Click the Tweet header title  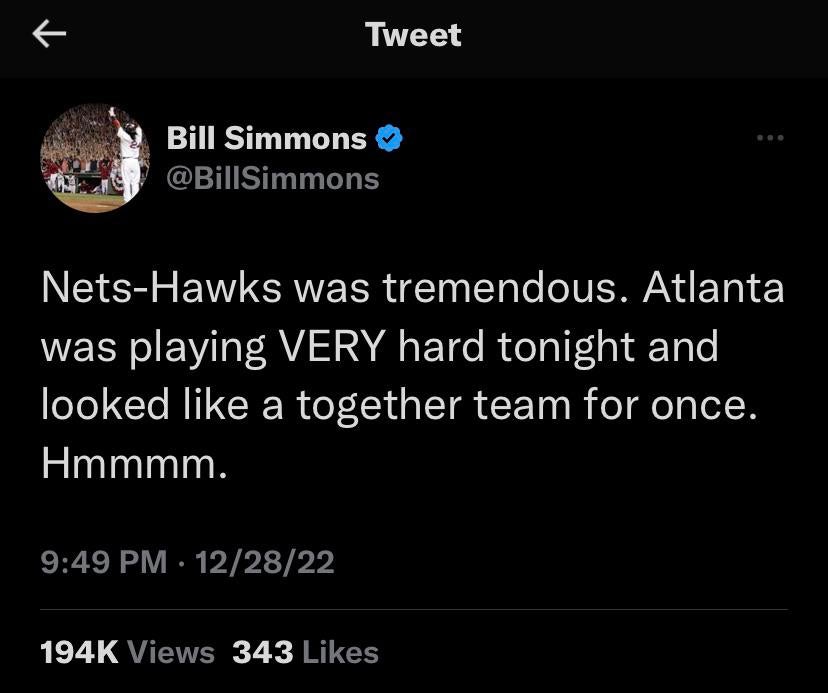(413, 35)
